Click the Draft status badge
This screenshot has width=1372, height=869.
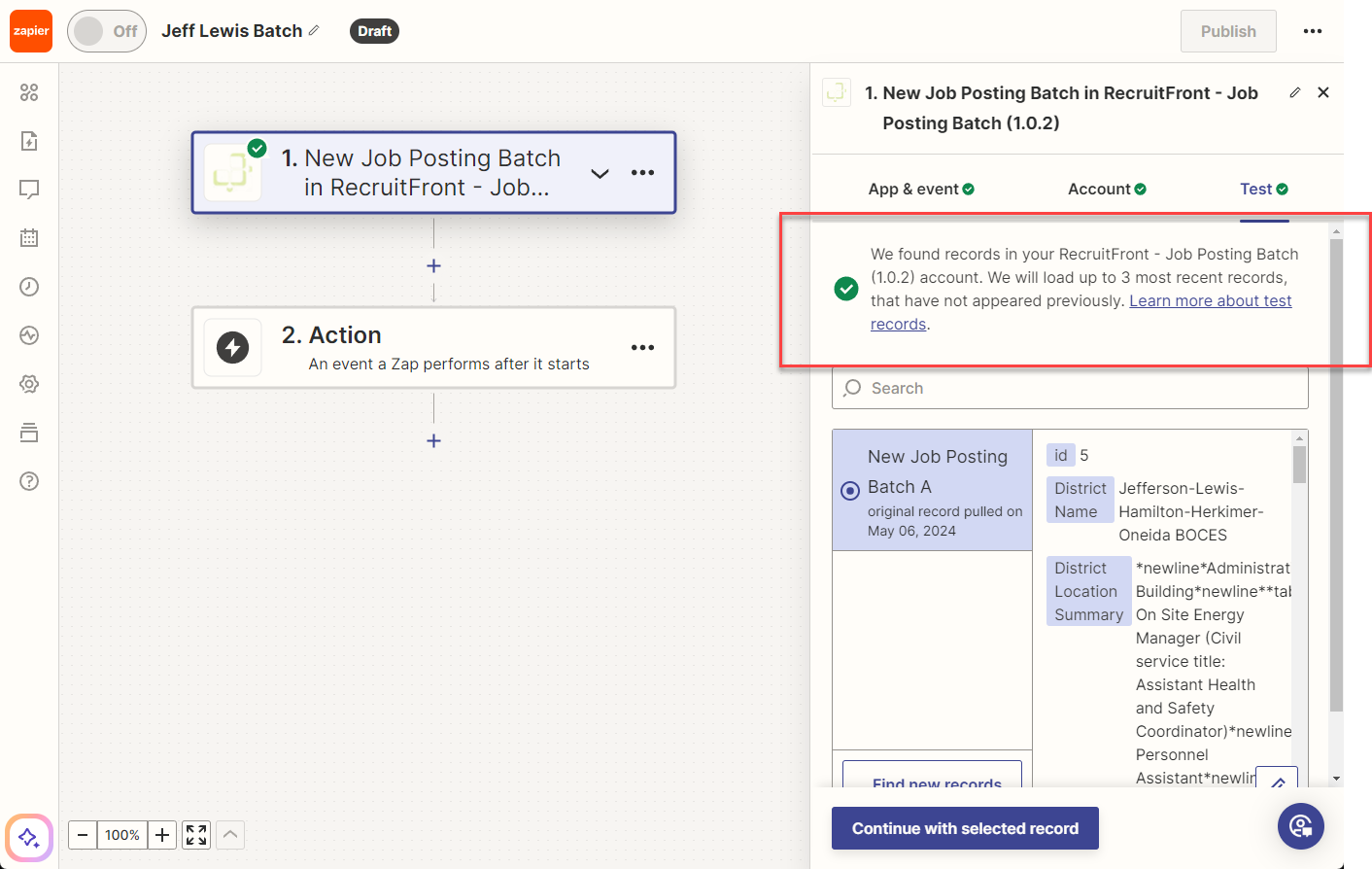(374, 31)
